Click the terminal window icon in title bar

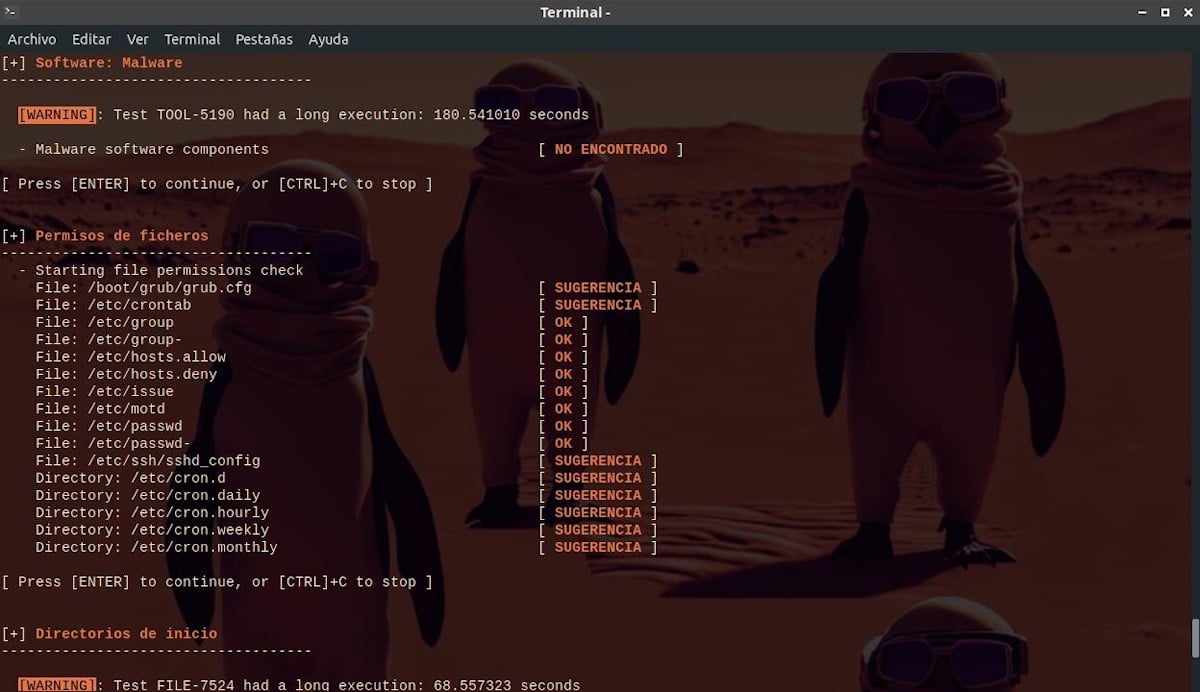click(12, 12)
